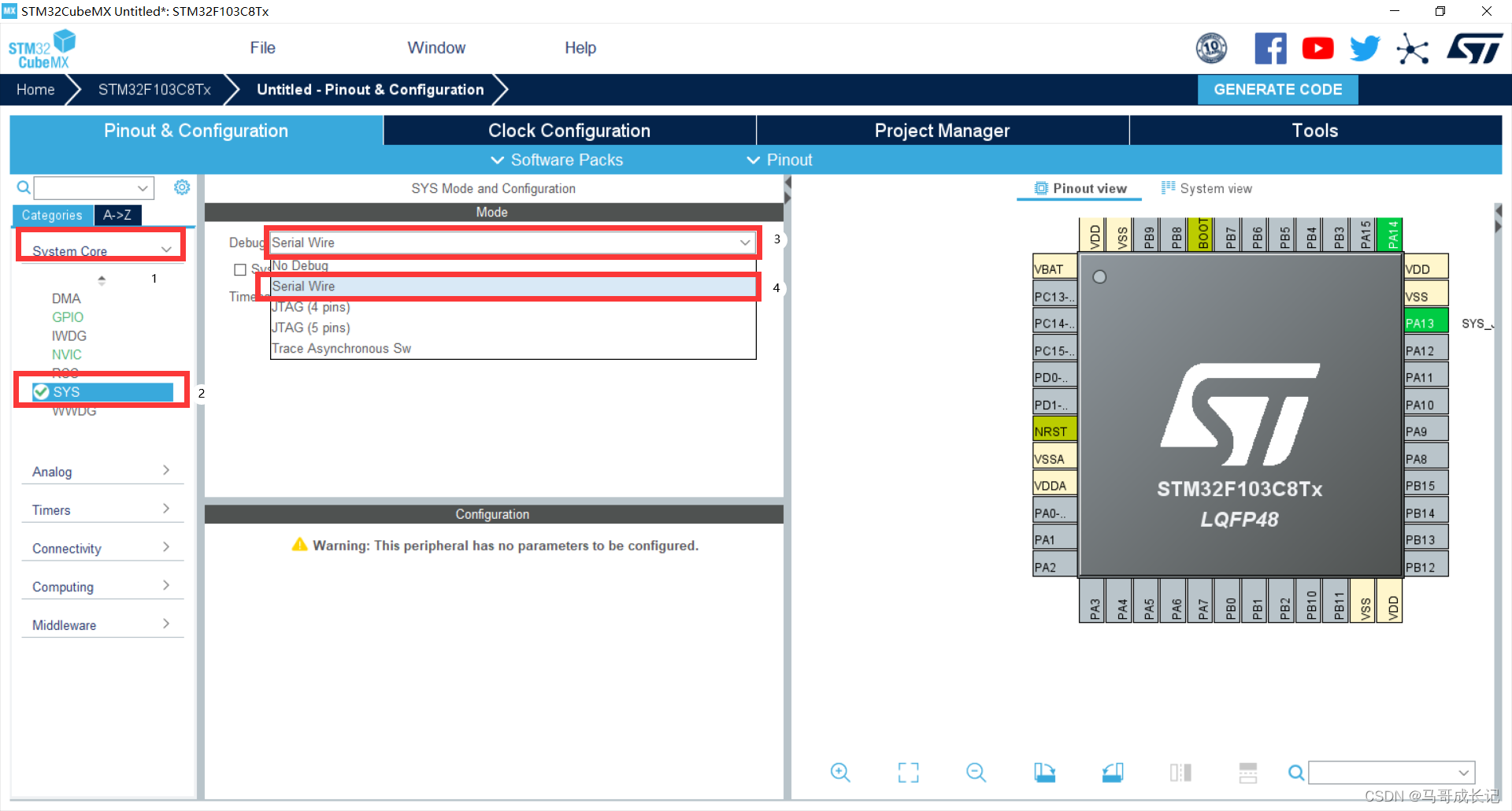Click the GENERATE CODE button
This screenshot has height=811, width=1512.
click(1277, 90)
